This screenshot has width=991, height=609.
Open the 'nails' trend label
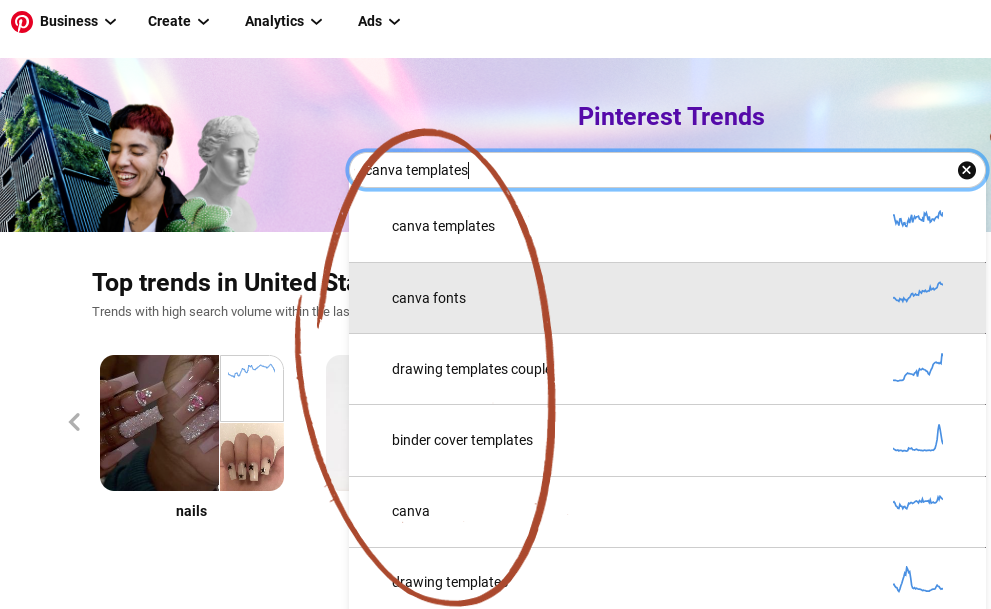coord(192,511)
